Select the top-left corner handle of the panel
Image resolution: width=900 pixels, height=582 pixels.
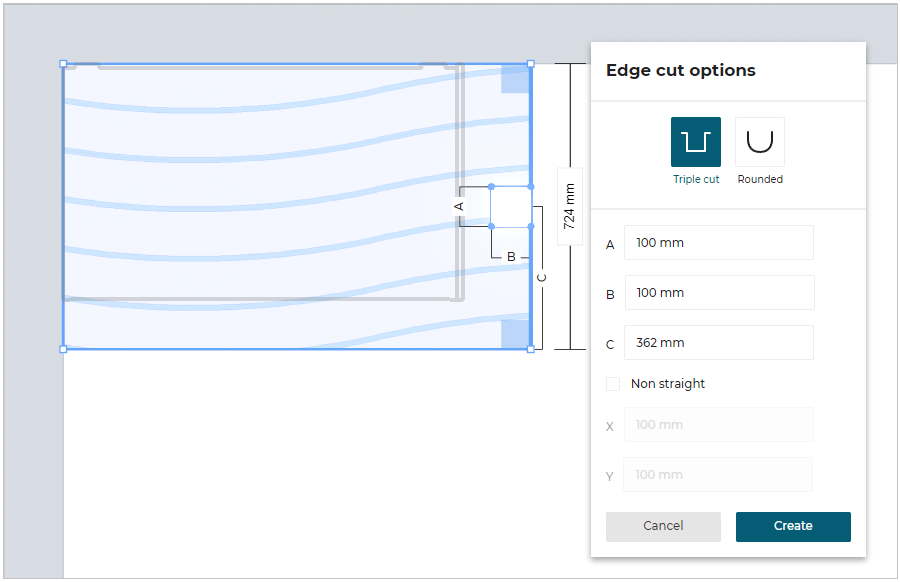[x=64, y=64]
